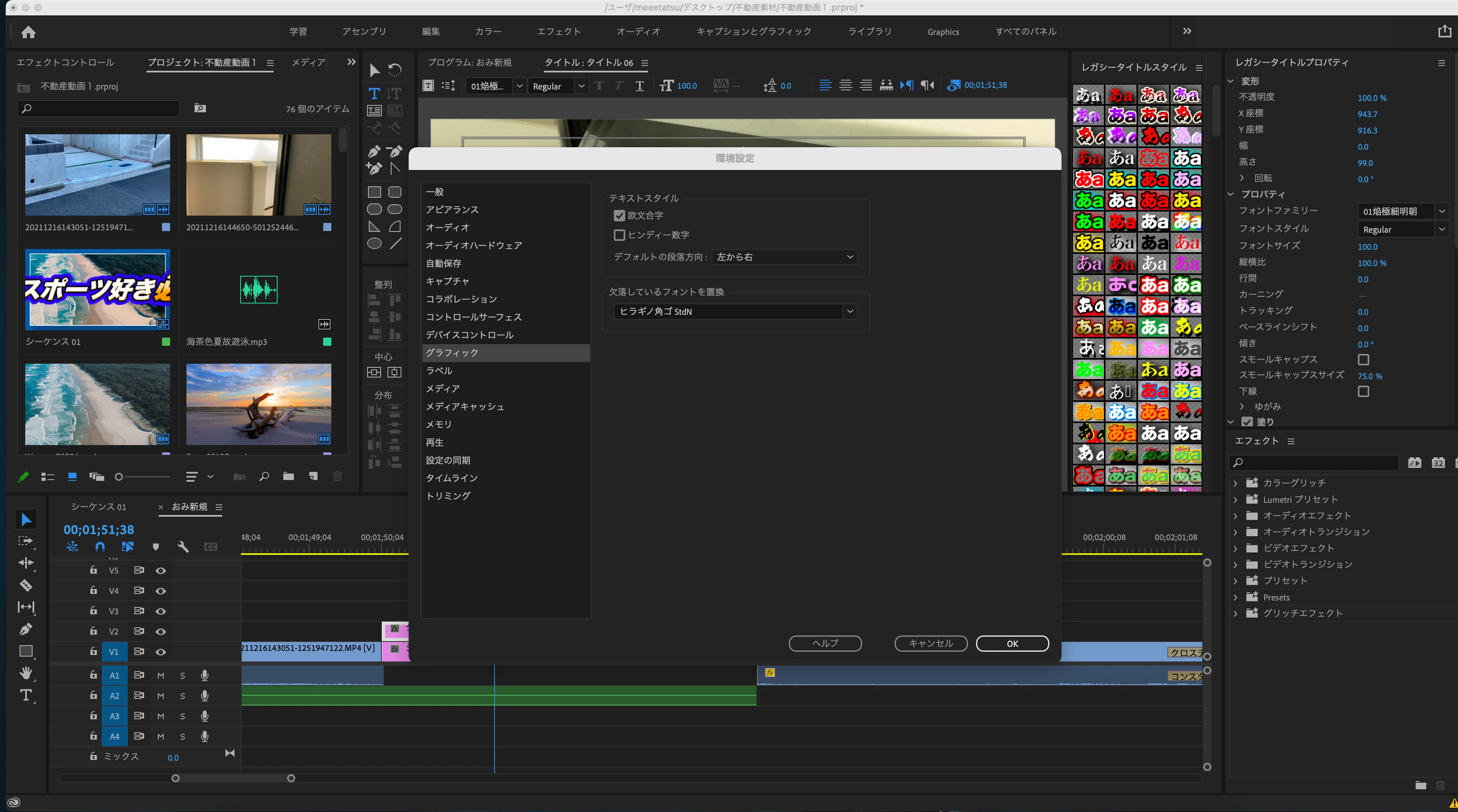Toggle snap magnet icon in timeline
The image size is (1458, 812).
100,547
